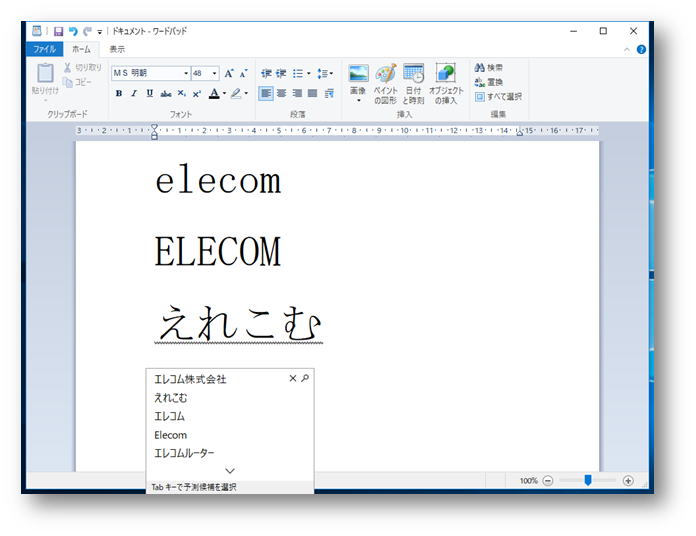Expand more prediction candidates chevron

coord(230,470)
